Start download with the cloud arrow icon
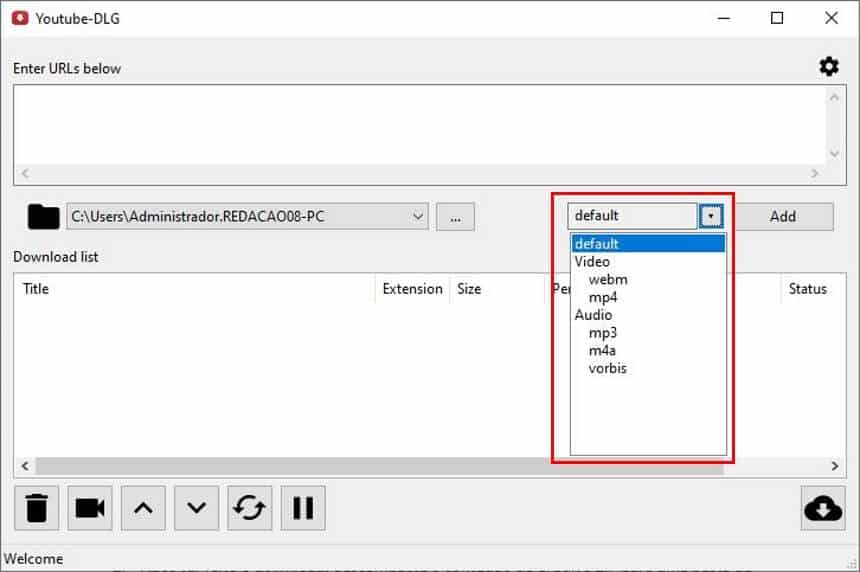The height and width of the screenshot is (572, 860). point(823,508)
